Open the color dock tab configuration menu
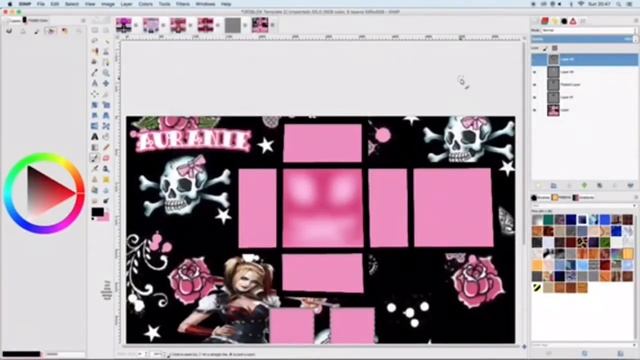Image resolution: width=640 pixels, height=360 pixels. (x=83, y=20)
